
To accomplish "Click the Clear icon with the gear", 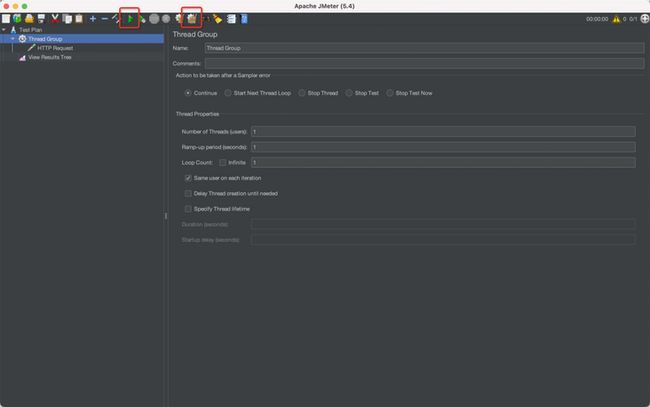I will coord(179,19).
